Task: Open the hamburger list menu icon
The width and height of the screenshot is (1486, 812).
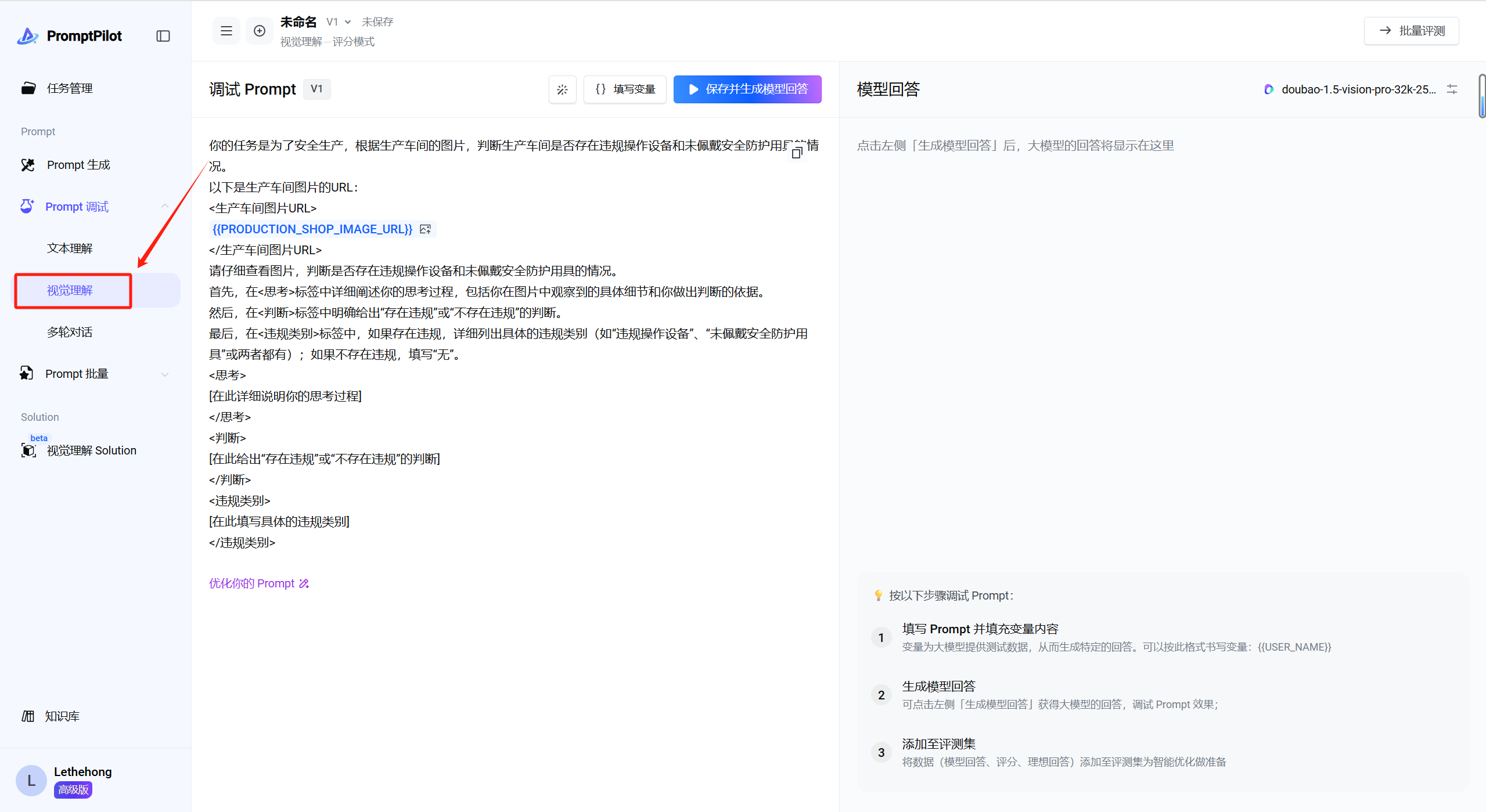Action: [226, 31]
